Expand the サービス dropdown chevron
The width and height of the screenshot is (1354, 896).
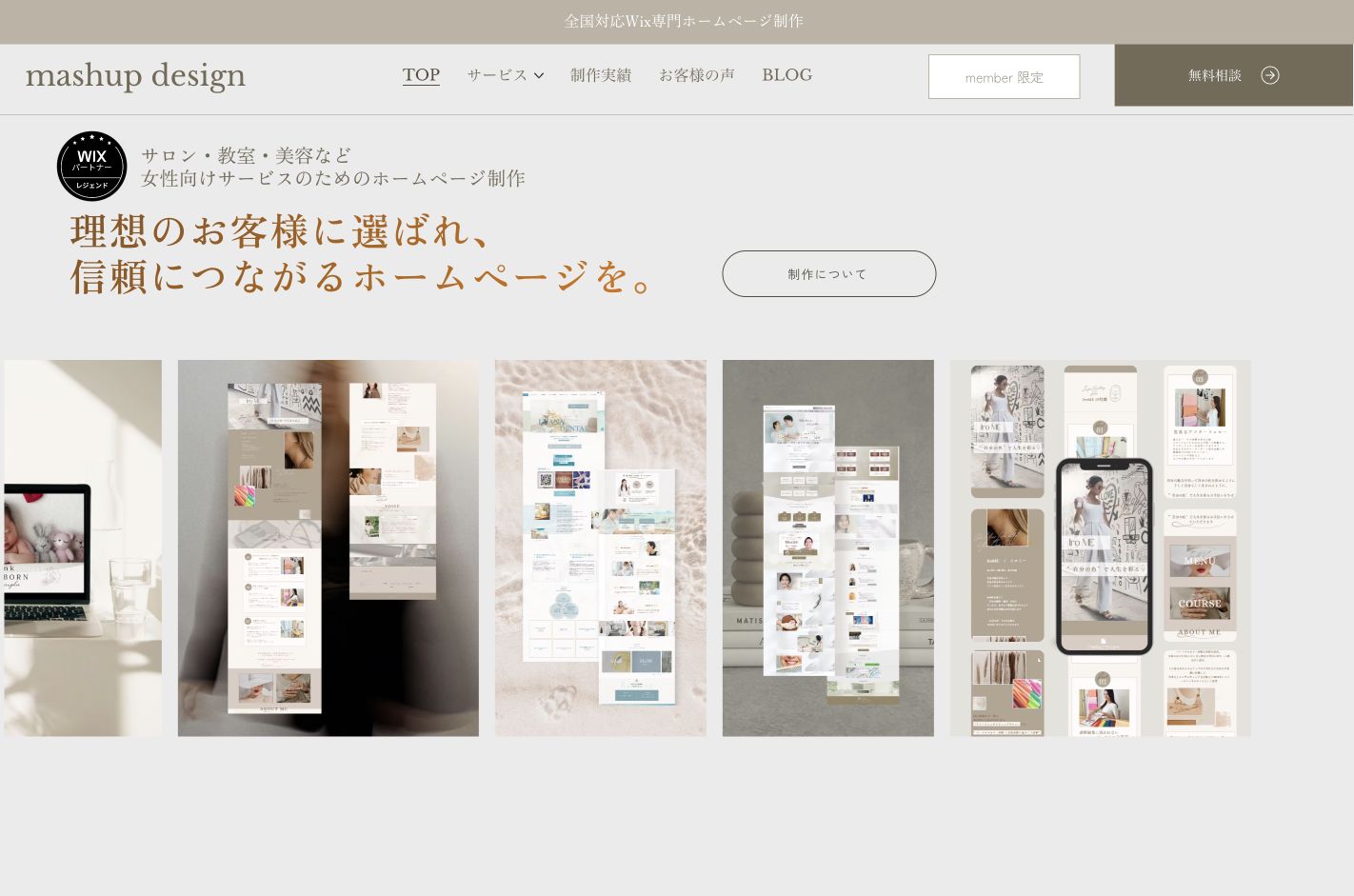point(539,75)
